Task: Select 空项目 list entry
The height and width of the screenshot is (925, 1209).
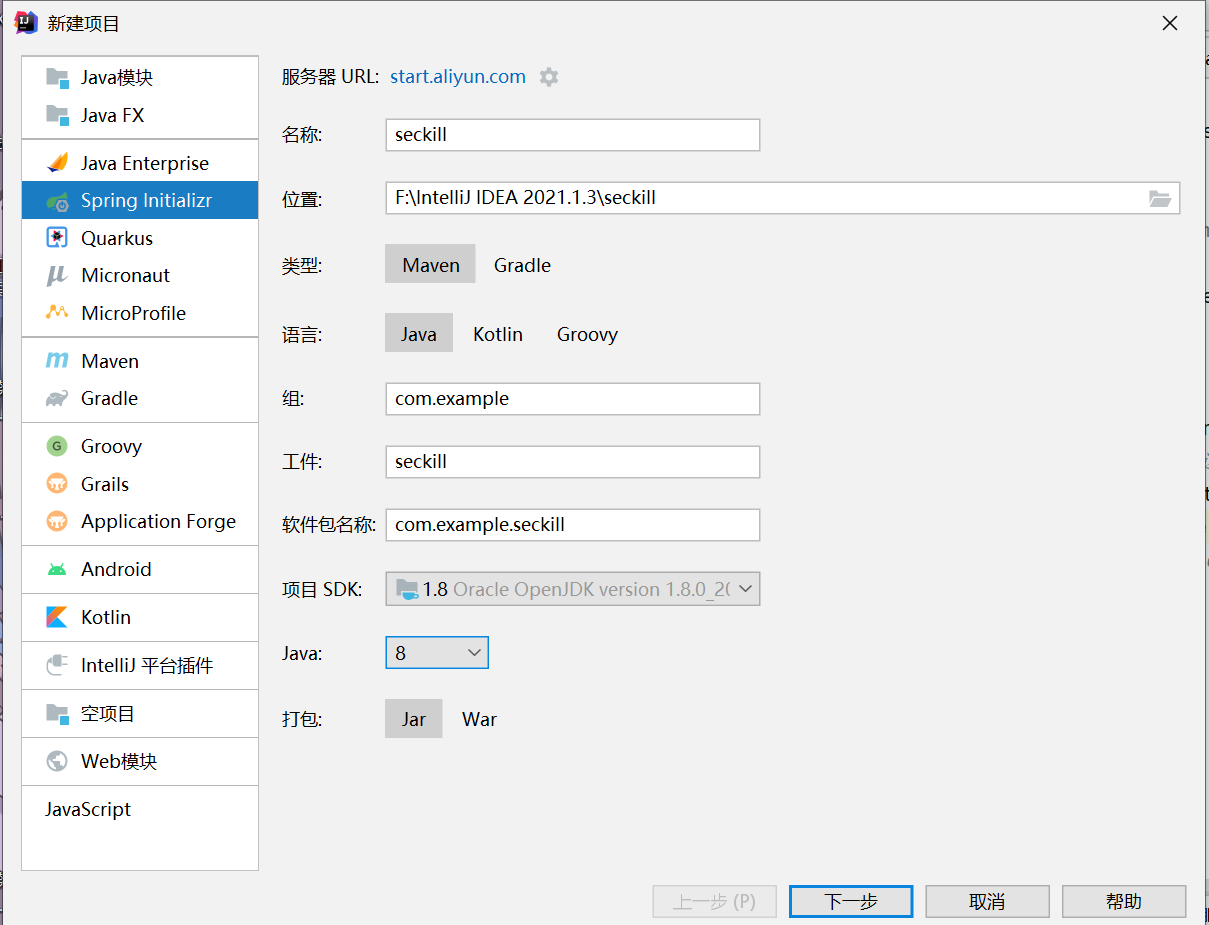Action: click(x=140, y=713)
